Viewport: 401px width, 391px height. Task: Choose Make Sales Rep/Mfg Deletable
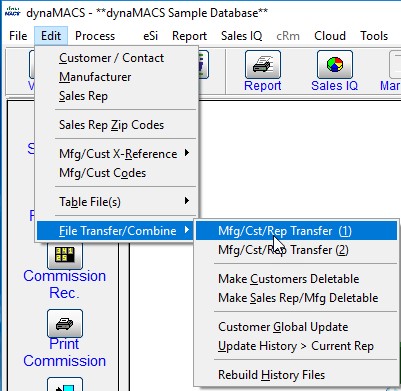(297, 298)
